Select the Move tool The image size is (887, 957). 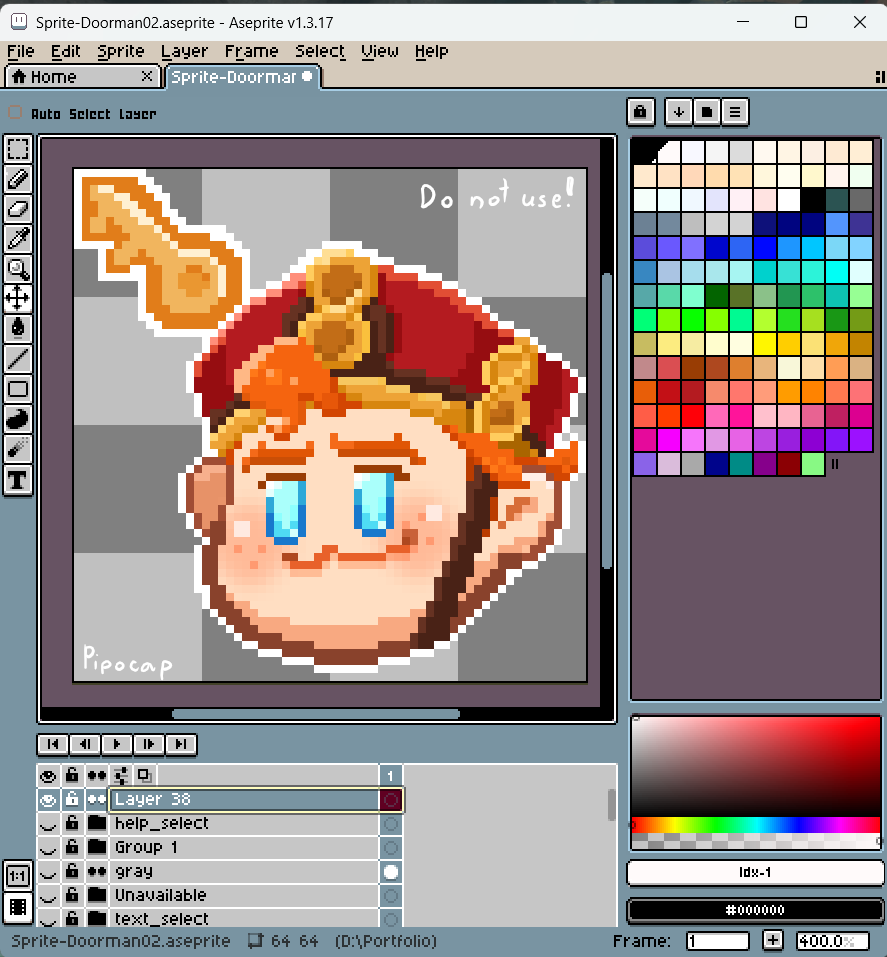[18, 298]
